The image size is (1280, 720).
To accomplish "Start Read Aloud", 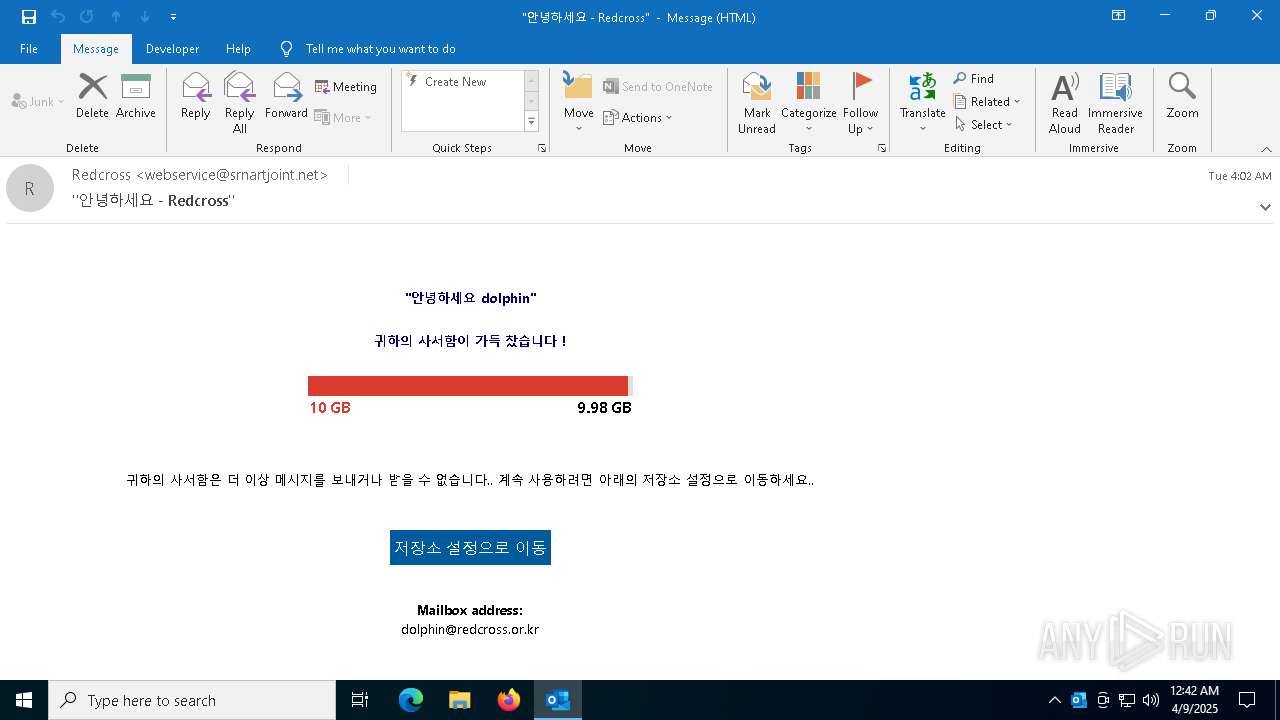I will point(1065,103).
